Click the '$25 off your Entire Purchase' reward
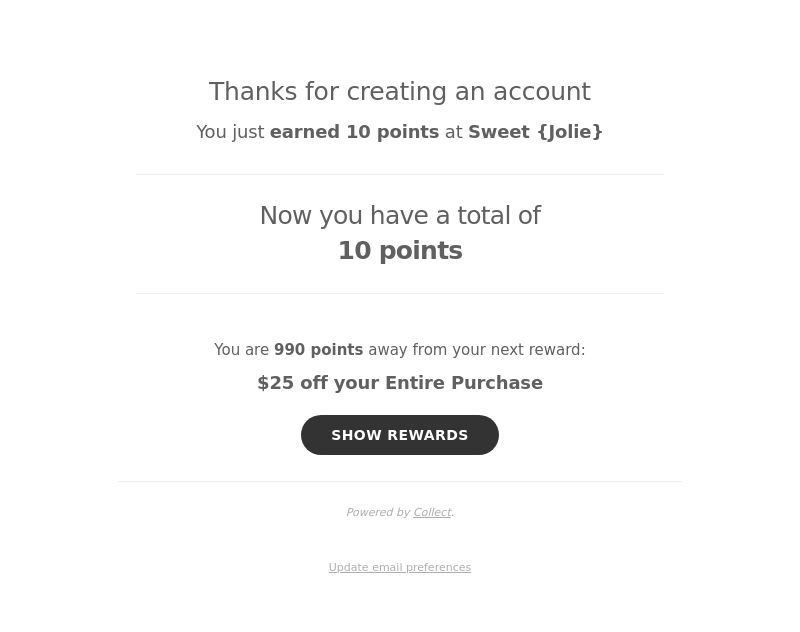Image resolution: width=800 pixels, height=632 pixels. [x=399, y=383]
